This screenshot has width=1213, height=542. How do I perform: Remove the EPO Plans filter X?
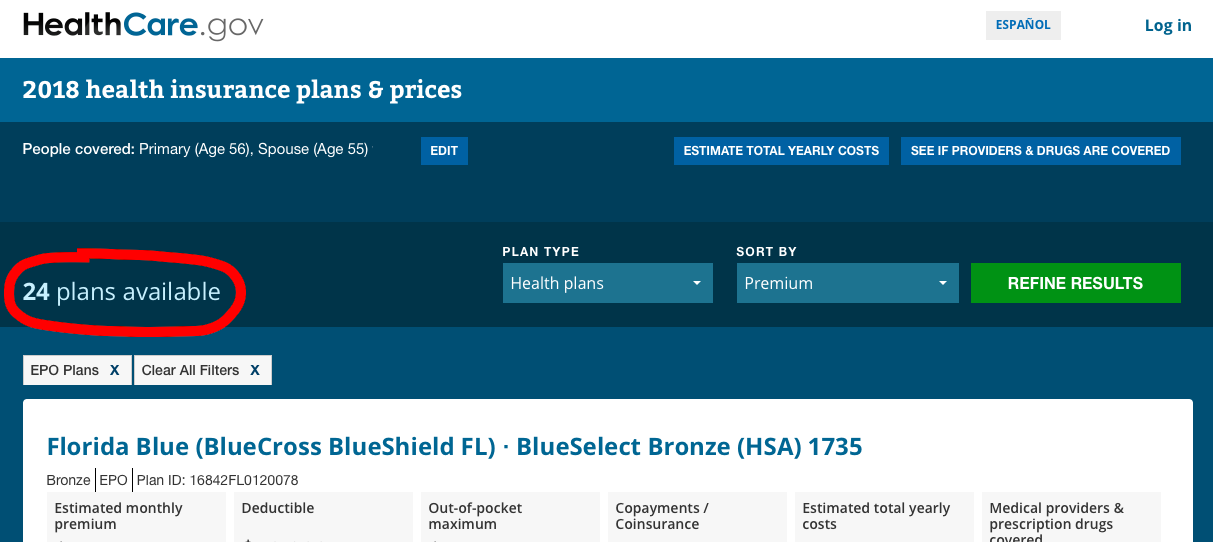pyautogui.click(x=114, y=370)
